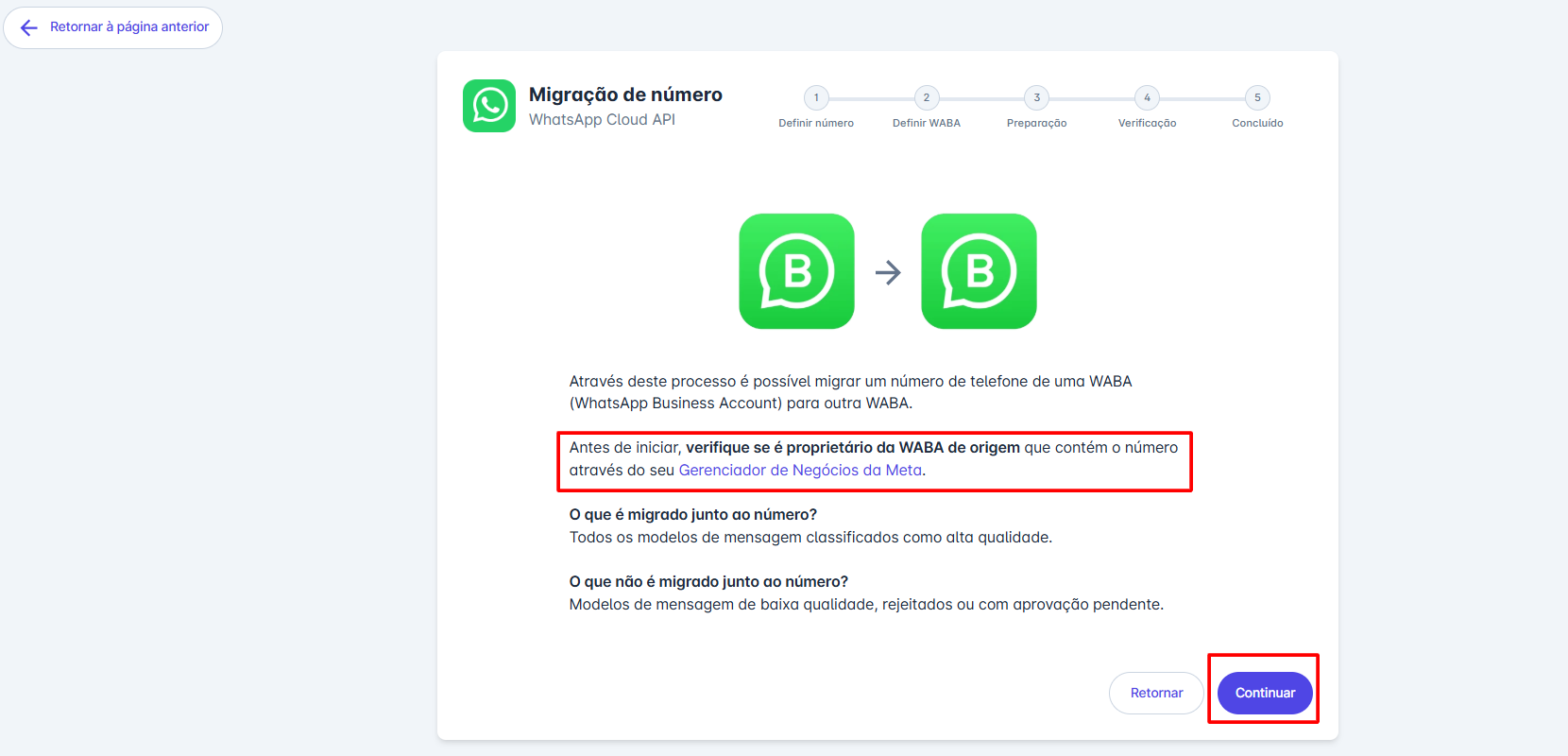
Task: Click the "O que é migrado junto ao número?" heading
Action: (692, 514)
